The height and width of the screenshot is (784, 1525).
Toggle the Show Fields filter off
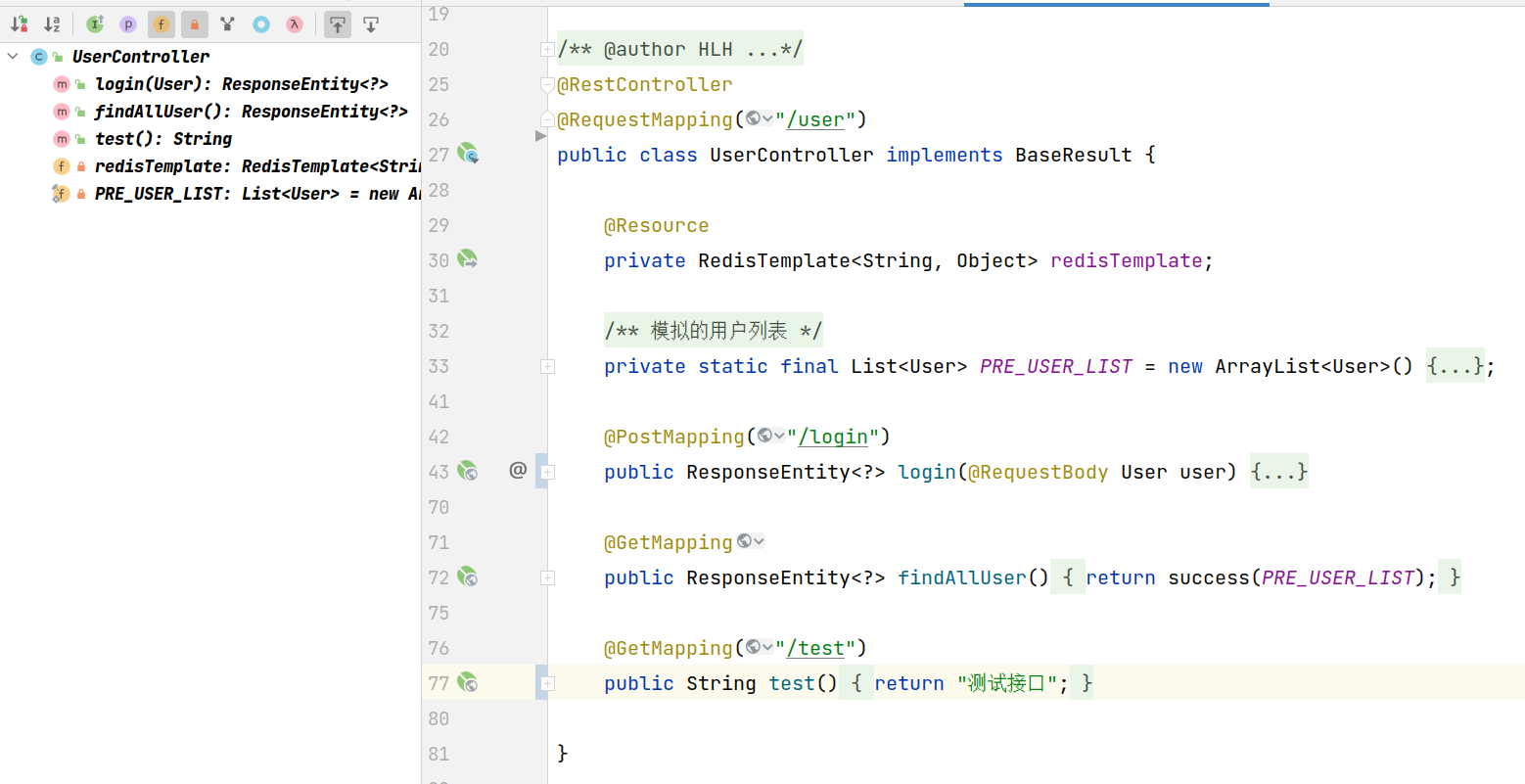[x=162, y=24]
